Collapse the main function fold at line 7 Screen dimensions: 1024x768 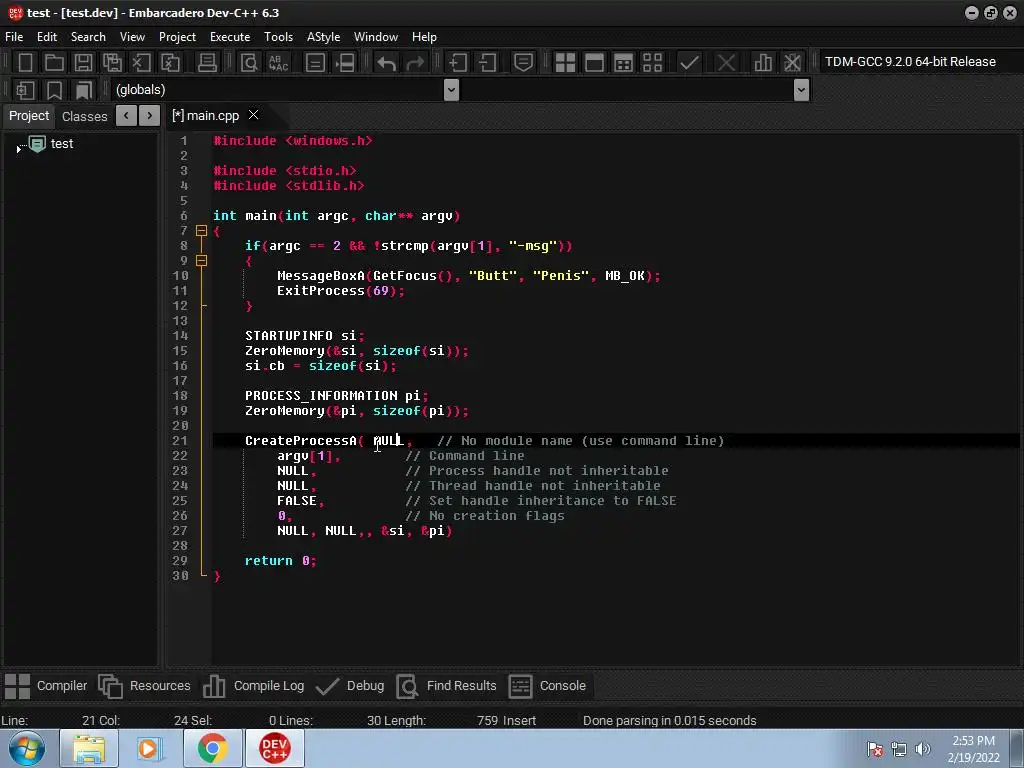(201, 231)
